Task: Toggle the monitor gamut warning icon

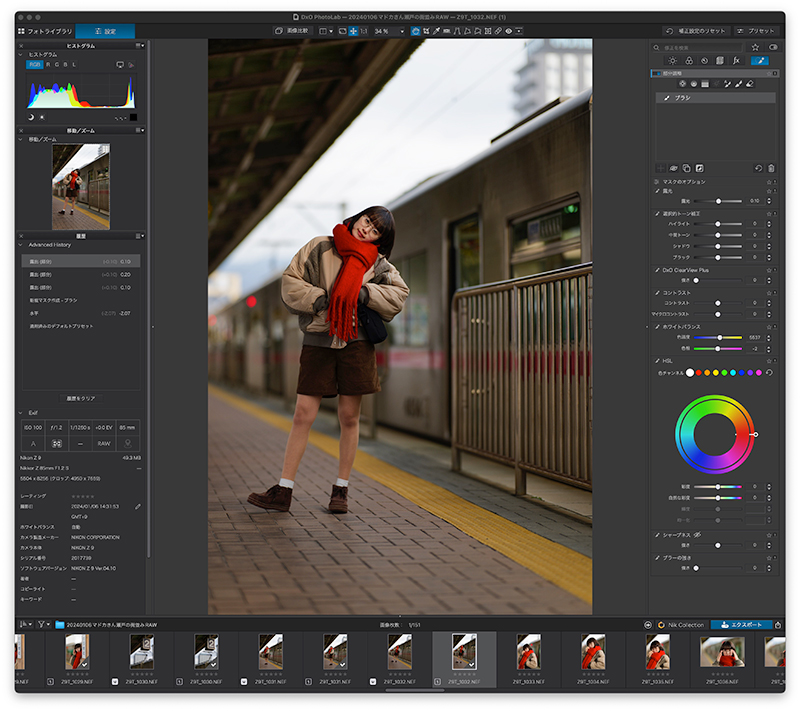Action: click(120, 65)
